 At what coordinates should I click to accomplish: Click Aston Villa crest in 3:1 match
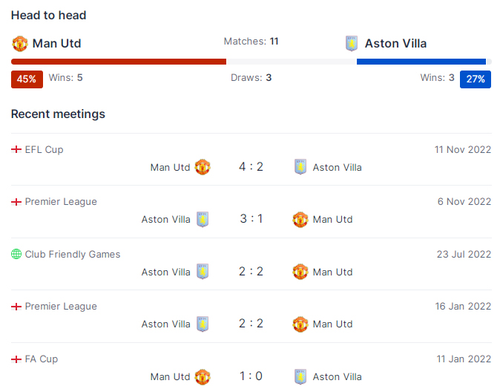(203, 219)
